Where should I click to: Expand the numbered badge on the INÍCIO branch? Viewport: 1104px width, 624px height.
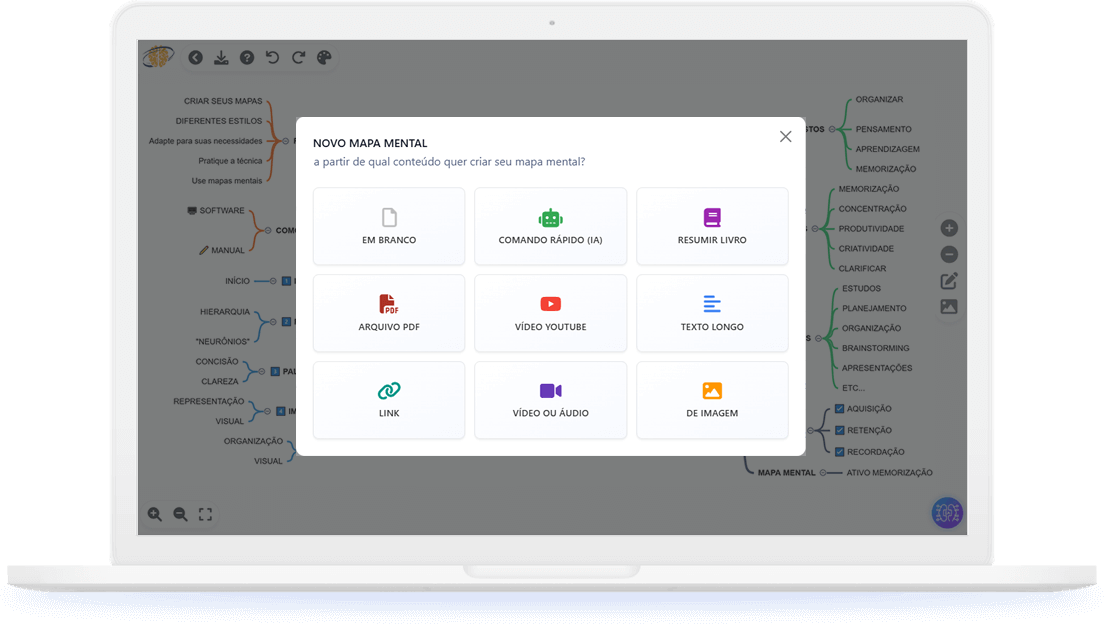point(286,281)
